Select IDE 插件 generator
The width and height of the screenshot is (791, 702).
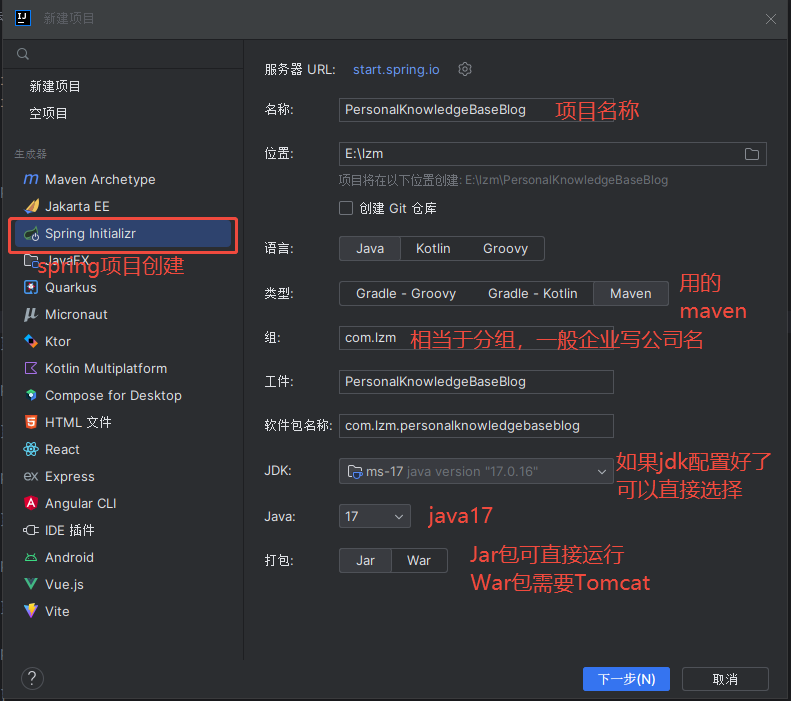[x=123, y=531]
